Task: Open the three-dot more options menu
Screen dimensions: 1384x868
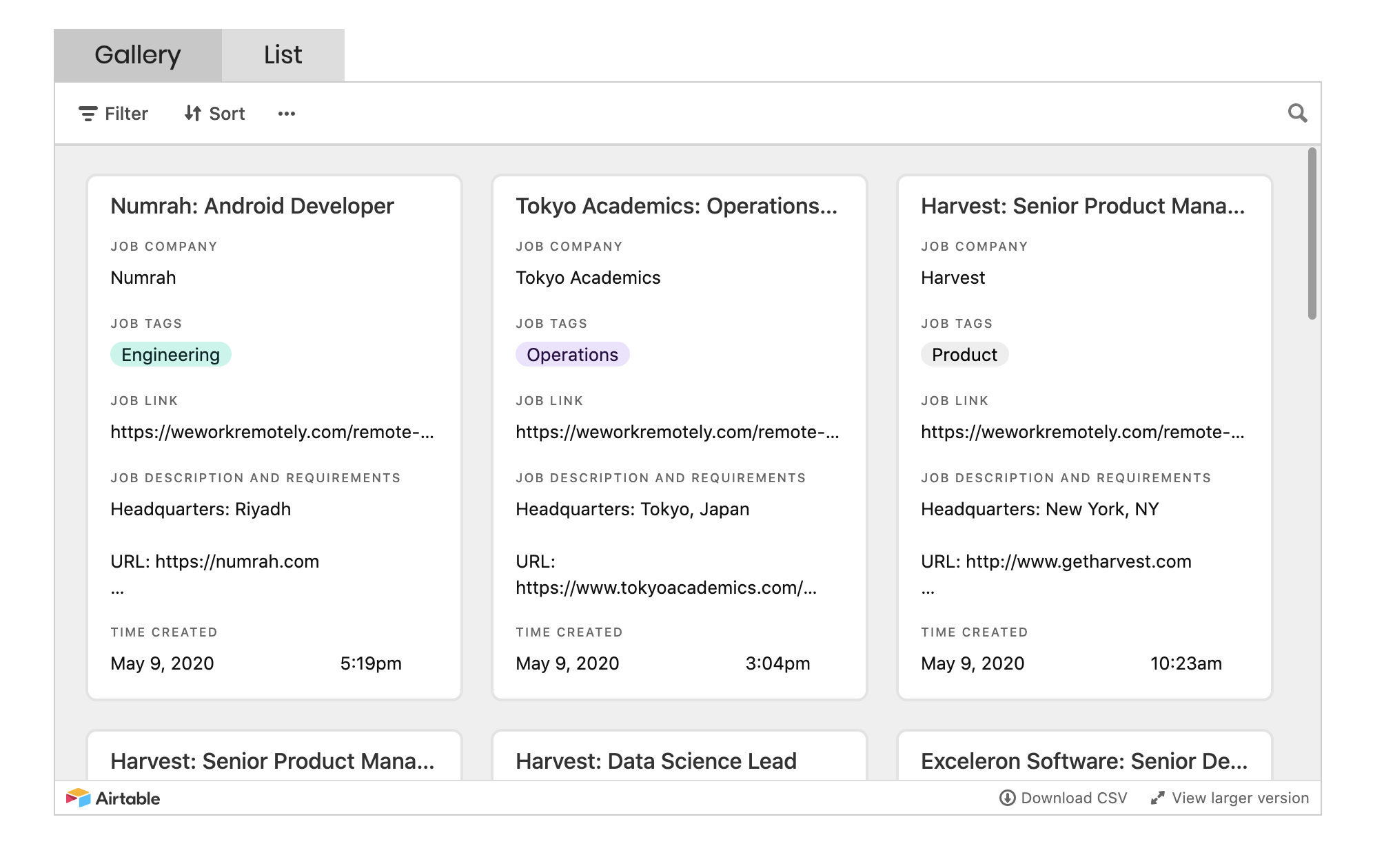Action: click(x=287, y=114)
